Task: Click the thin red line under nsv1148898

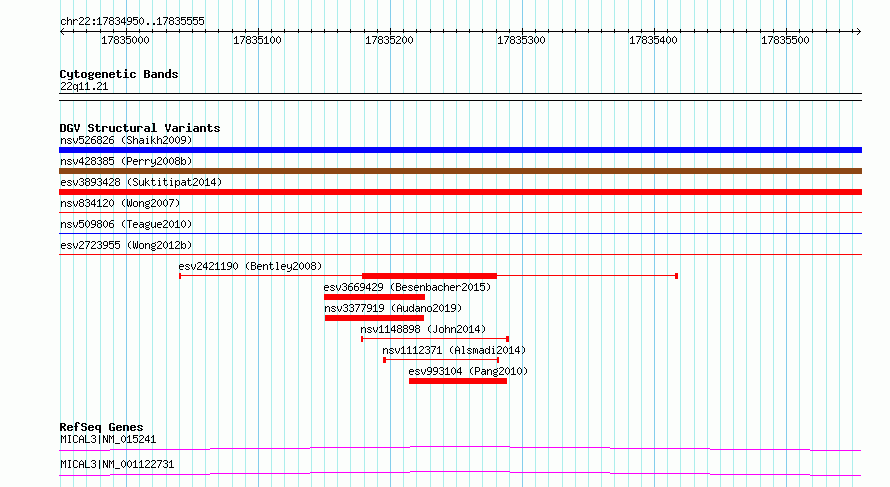Action: [x=435, y=339]
